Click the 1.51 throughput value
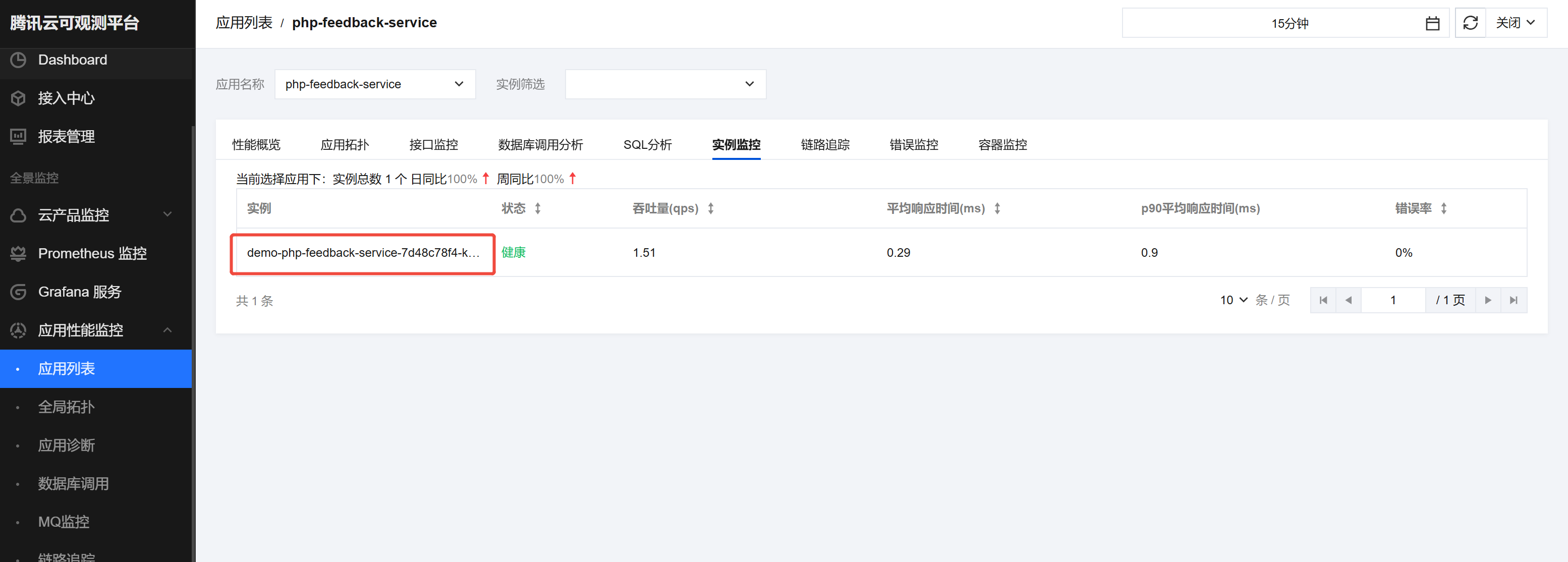Viewport: 1568px width, 562px height. [644, 253]
